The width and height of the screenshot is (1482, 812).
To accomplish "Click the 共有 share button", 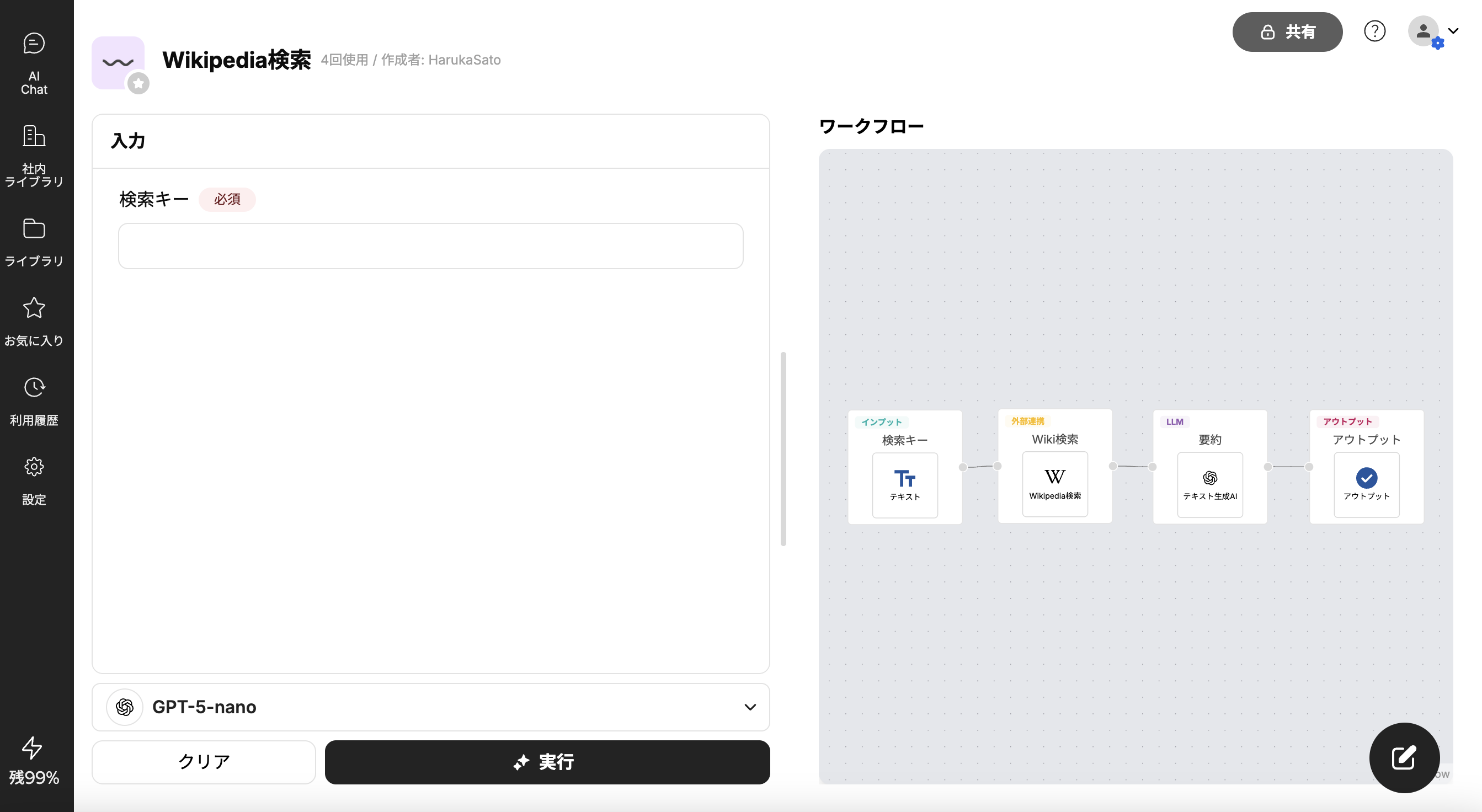I will click(1287, 31).
